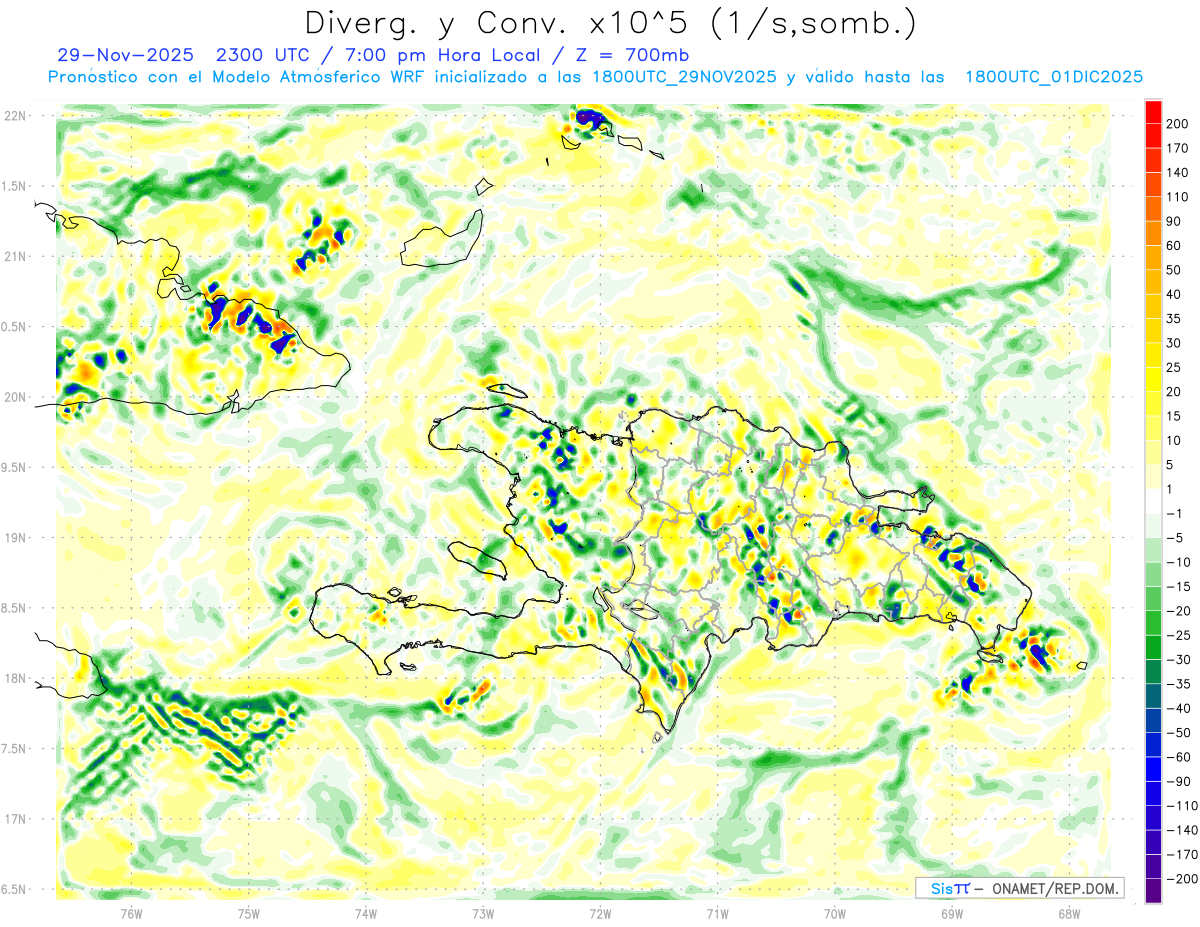Click the 17N latitude label
1200x927 pixels.
pos(15,818)
